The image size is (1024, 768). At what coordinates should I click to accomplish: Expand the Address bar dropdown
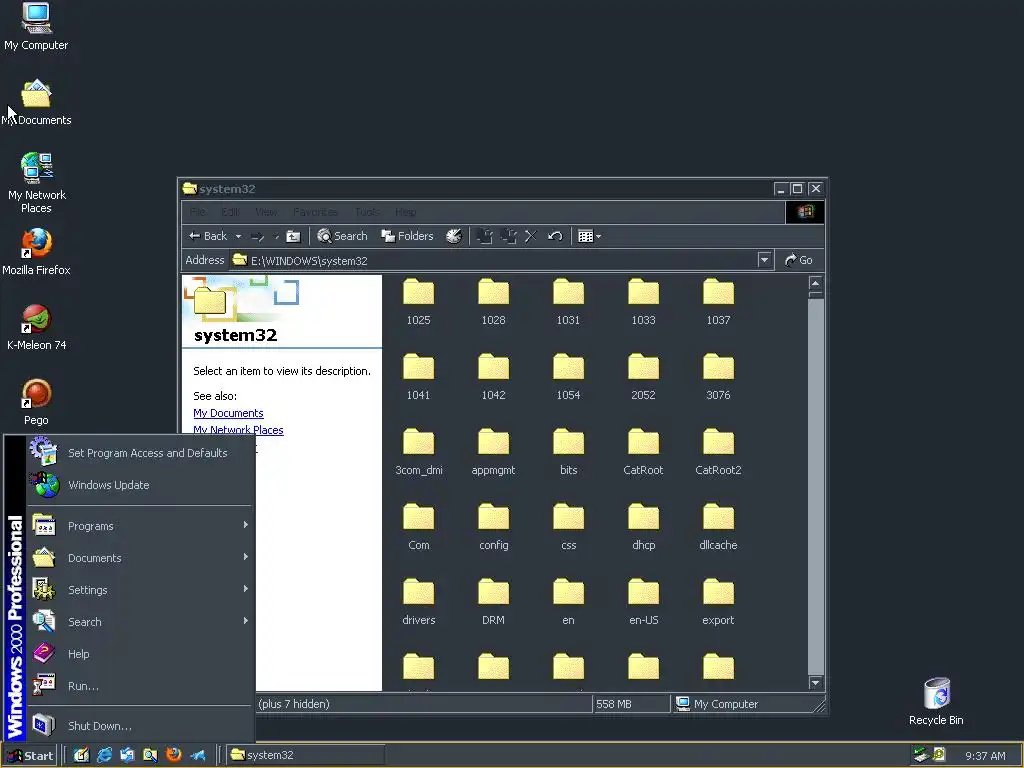pos(764,260)
